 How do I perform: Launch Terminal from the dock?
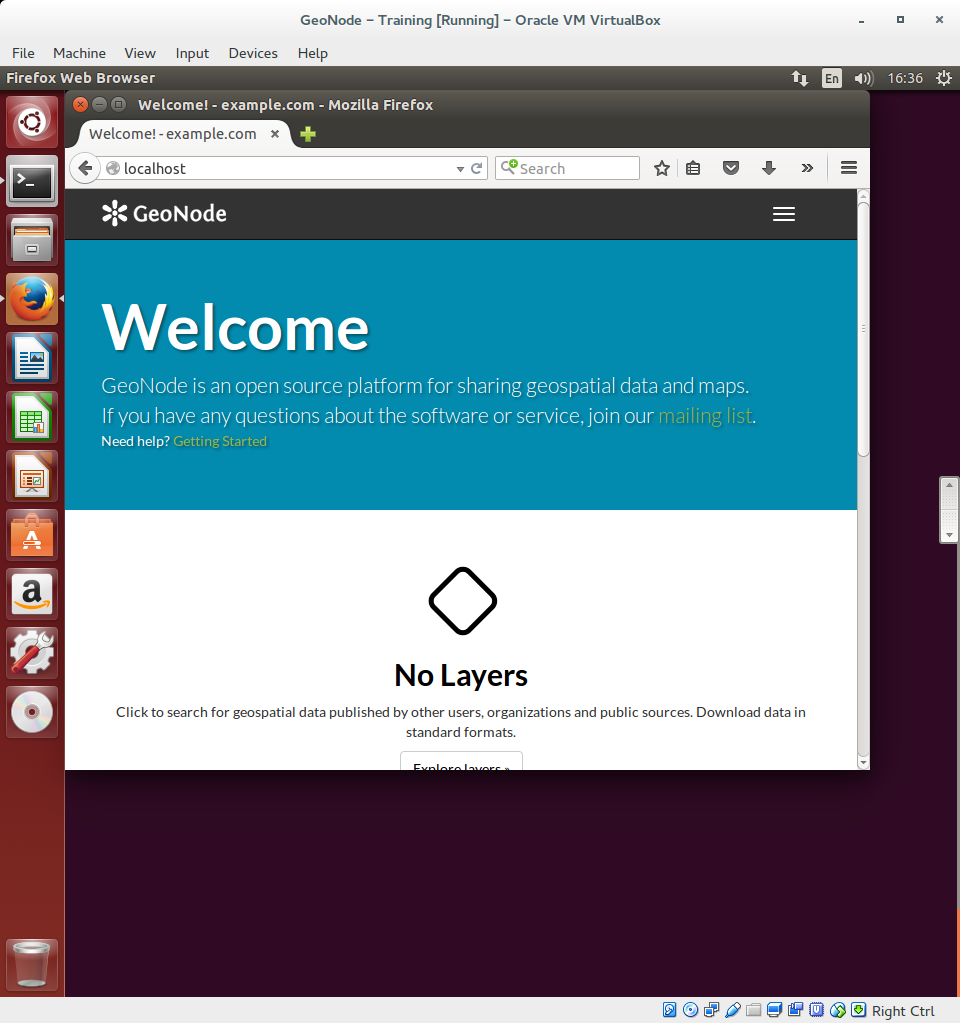(x=32, y=181)
